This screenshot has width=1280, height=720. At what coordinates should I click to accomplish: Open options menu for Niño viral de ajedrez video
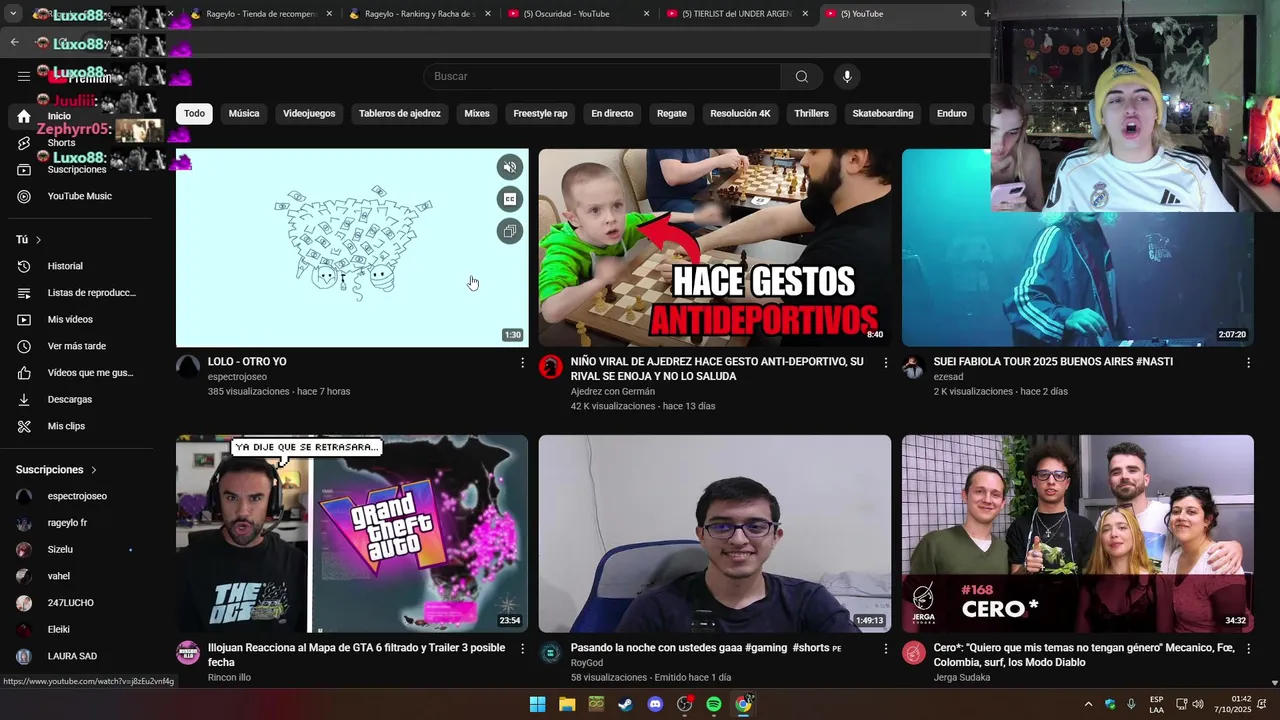885,363
